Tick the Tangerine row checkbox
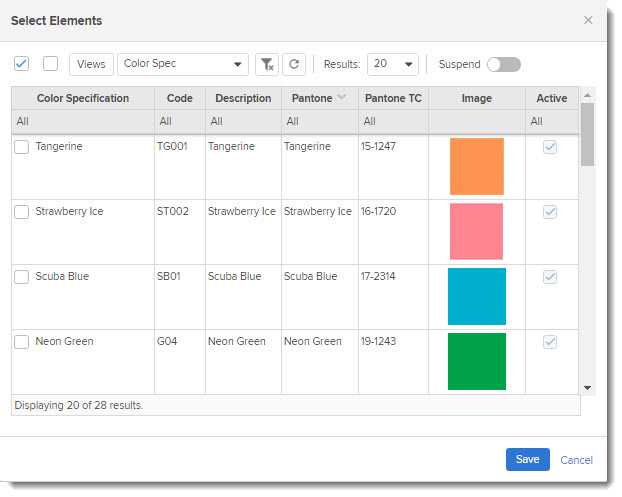Image resolution: width=622 pixels, height=497 pixels. click(21, 147)
